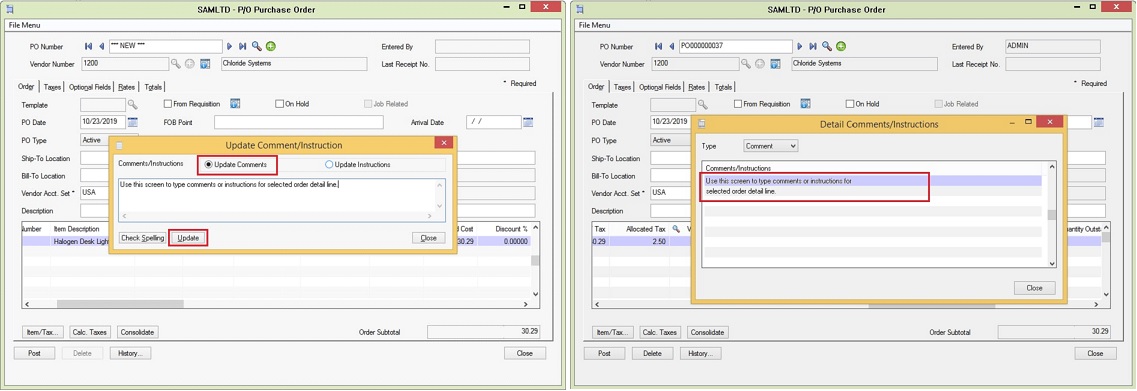Select the Update Comments radio button

pyautogui.click(x=210, y=165)
